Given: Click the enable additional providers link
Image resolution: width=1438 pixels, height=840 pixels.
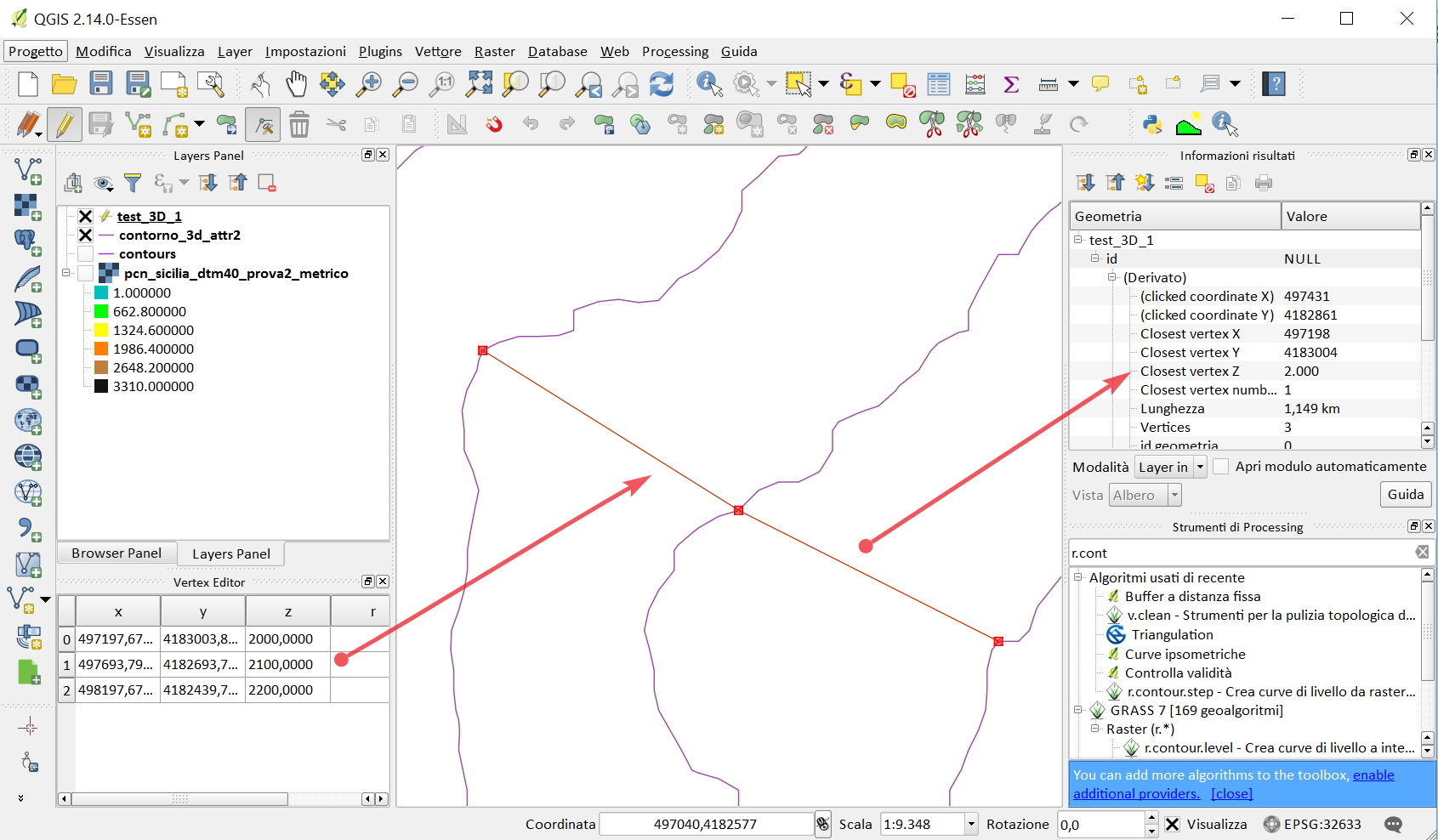Looking at the screenshot, I should tap(1373, 775).
